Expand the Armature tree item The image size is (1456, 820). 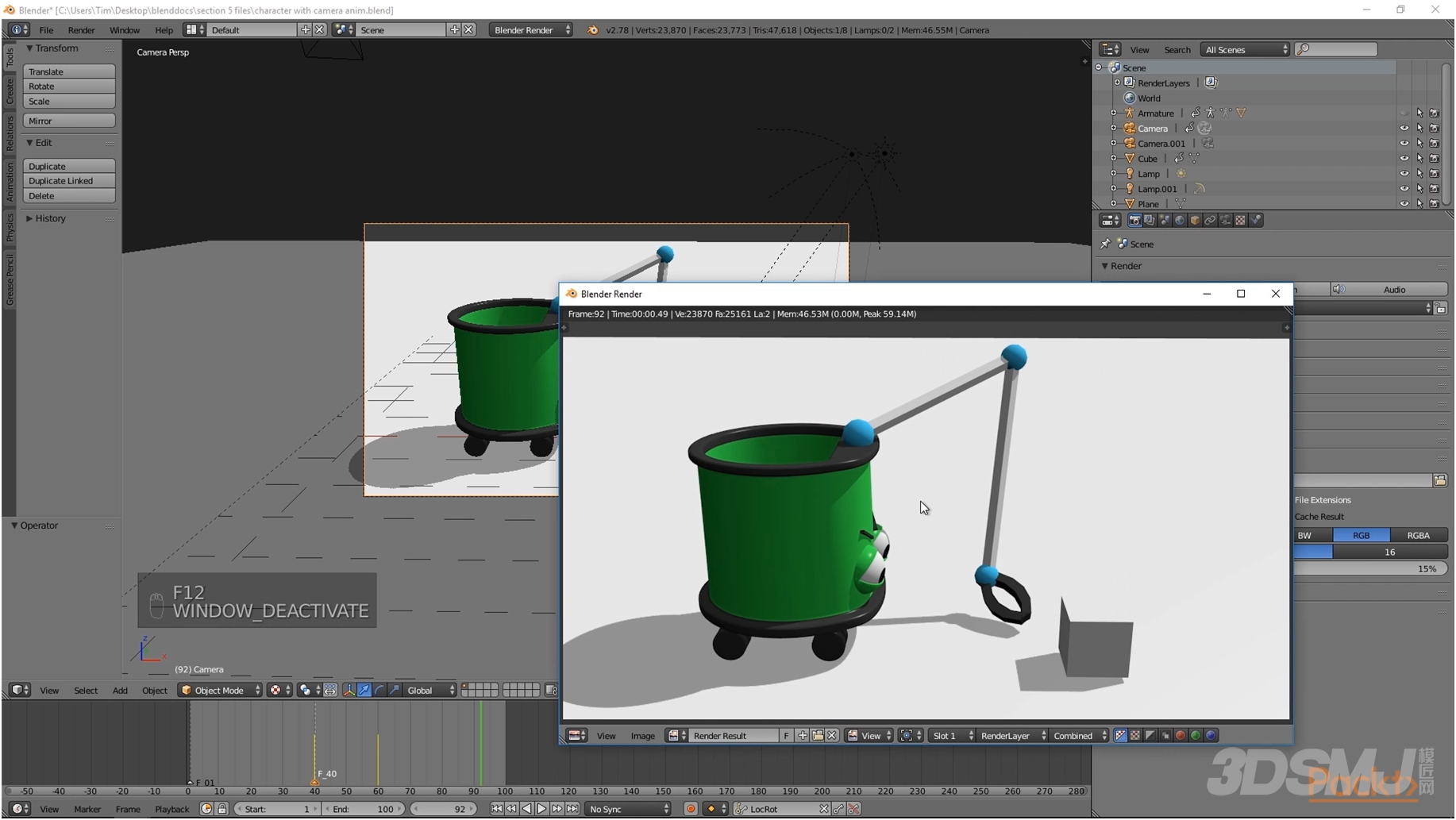click(x=1113, y=113)
